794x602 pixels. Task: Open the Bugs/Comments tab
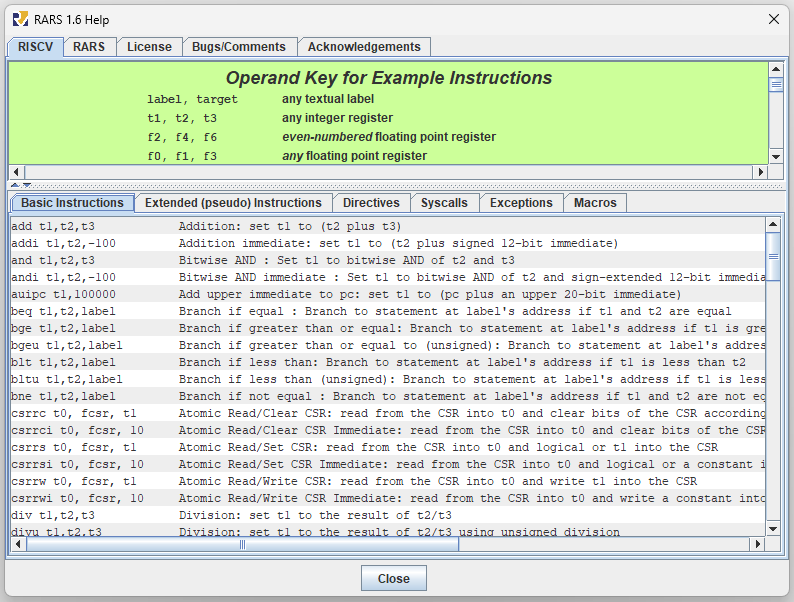[x=239, y=47]
